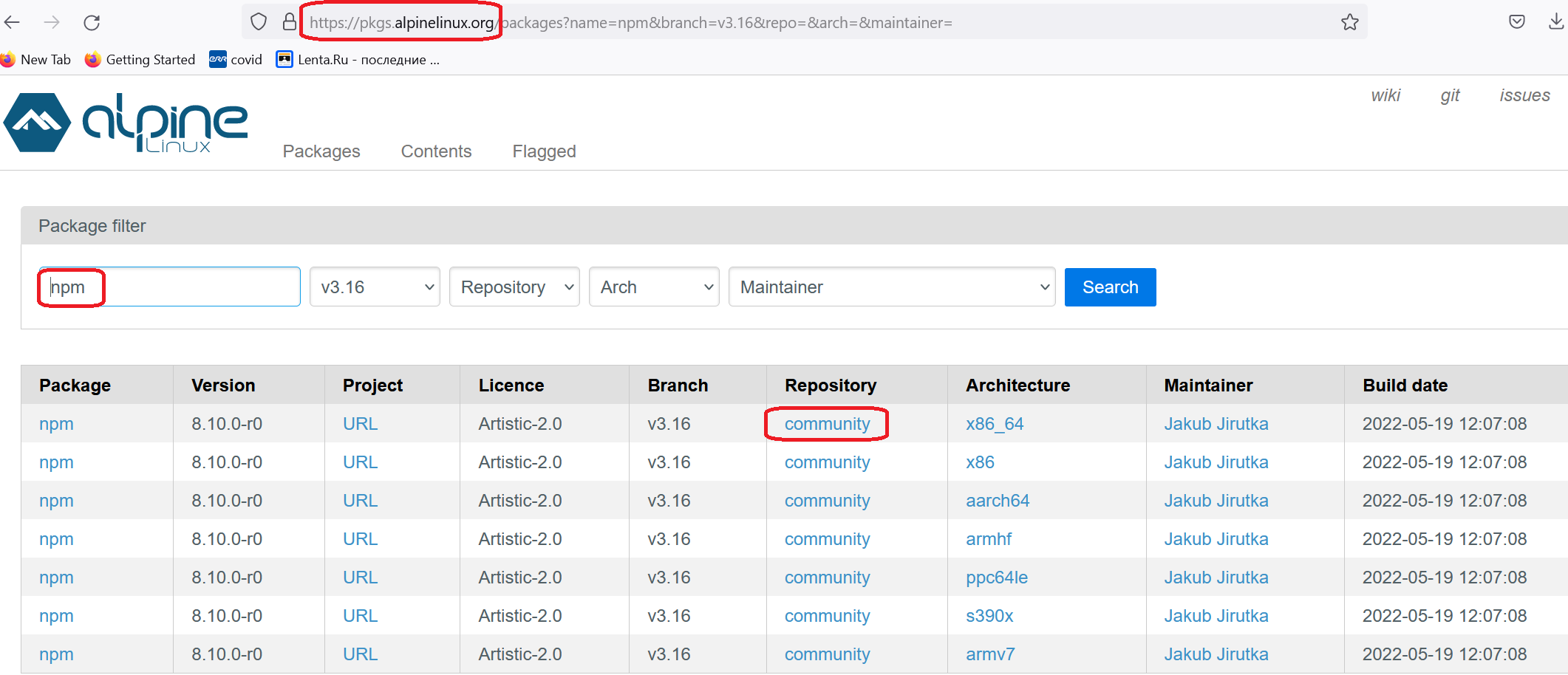Filter by the x86 architecture link
Viewport: 1568px width, 675px height.
[x=980, y=462]
